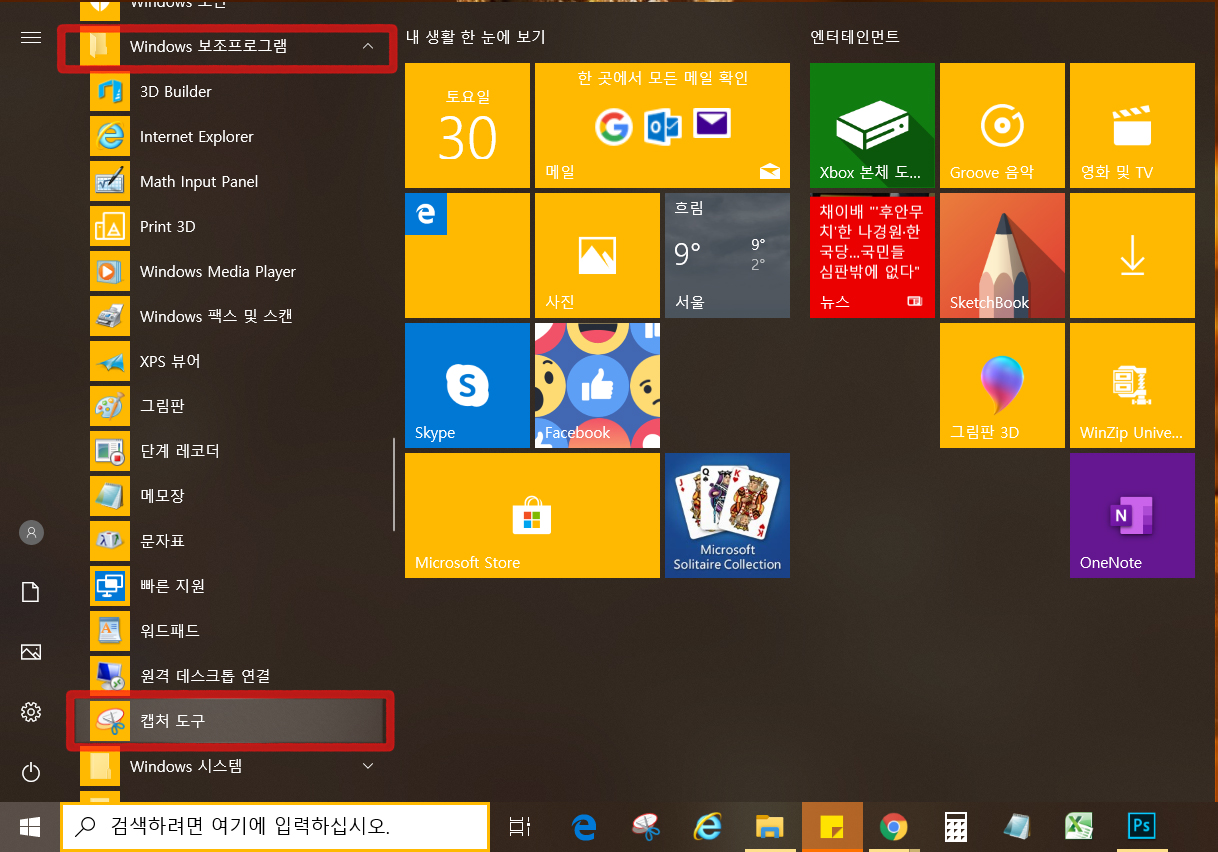Open the 뉴스 tile
Viewport: 1218px width, 852px height.
click(872, 255)
